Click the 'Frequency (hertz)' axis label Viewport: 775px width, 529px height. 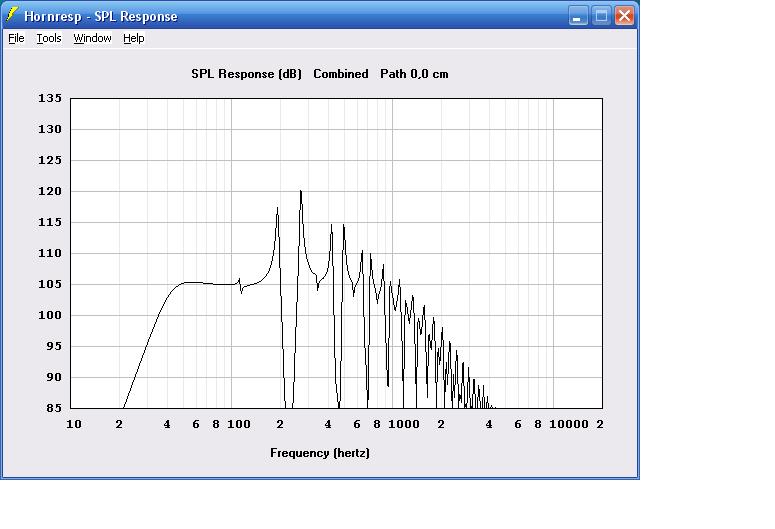pyautogui.click(x=320, y=453)
